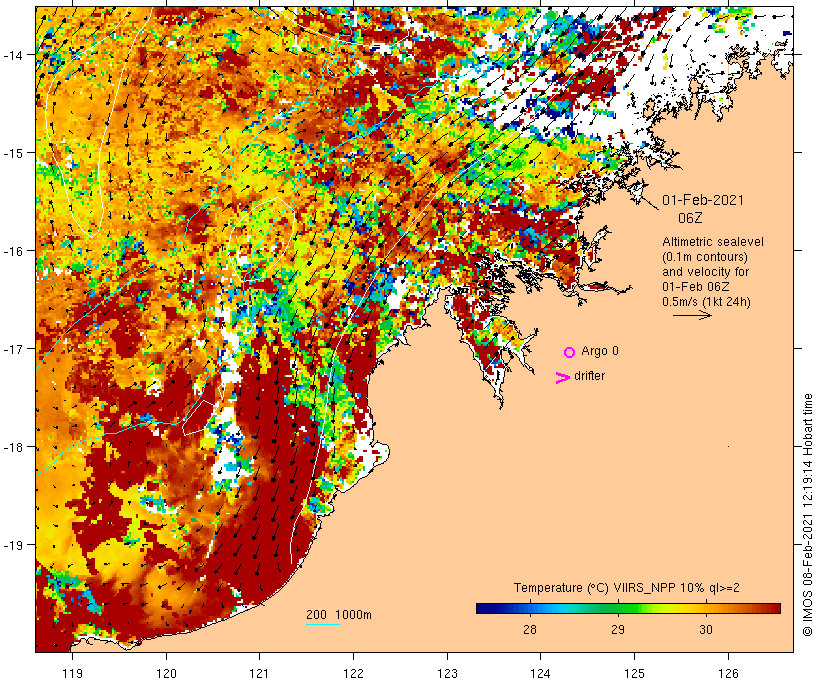The height and width of the screenshot is (680, 820).
Task: Click the colorbar '29' tick label
Action: click(618, 629)
